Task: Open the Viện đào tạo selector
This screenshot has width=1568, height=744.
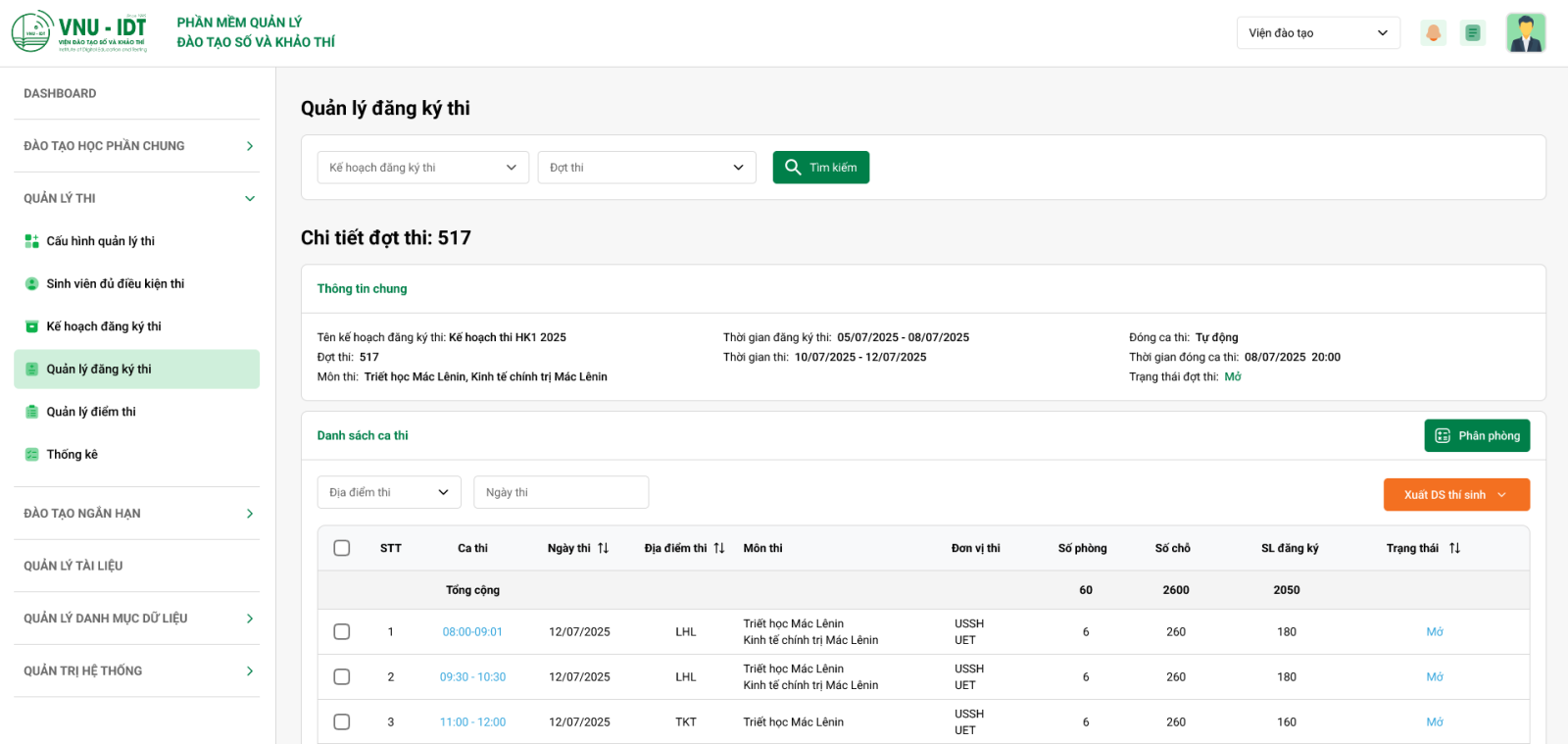Action: [x=1317, y=33]
